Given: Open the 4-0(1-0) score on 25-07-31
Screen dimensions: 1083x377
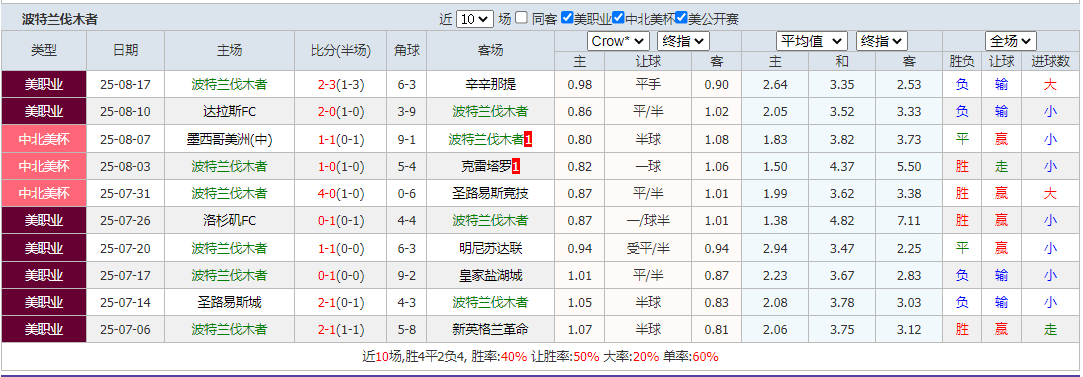Looking at the screenshot, I should pyautogui.click(x=341, y=193).
